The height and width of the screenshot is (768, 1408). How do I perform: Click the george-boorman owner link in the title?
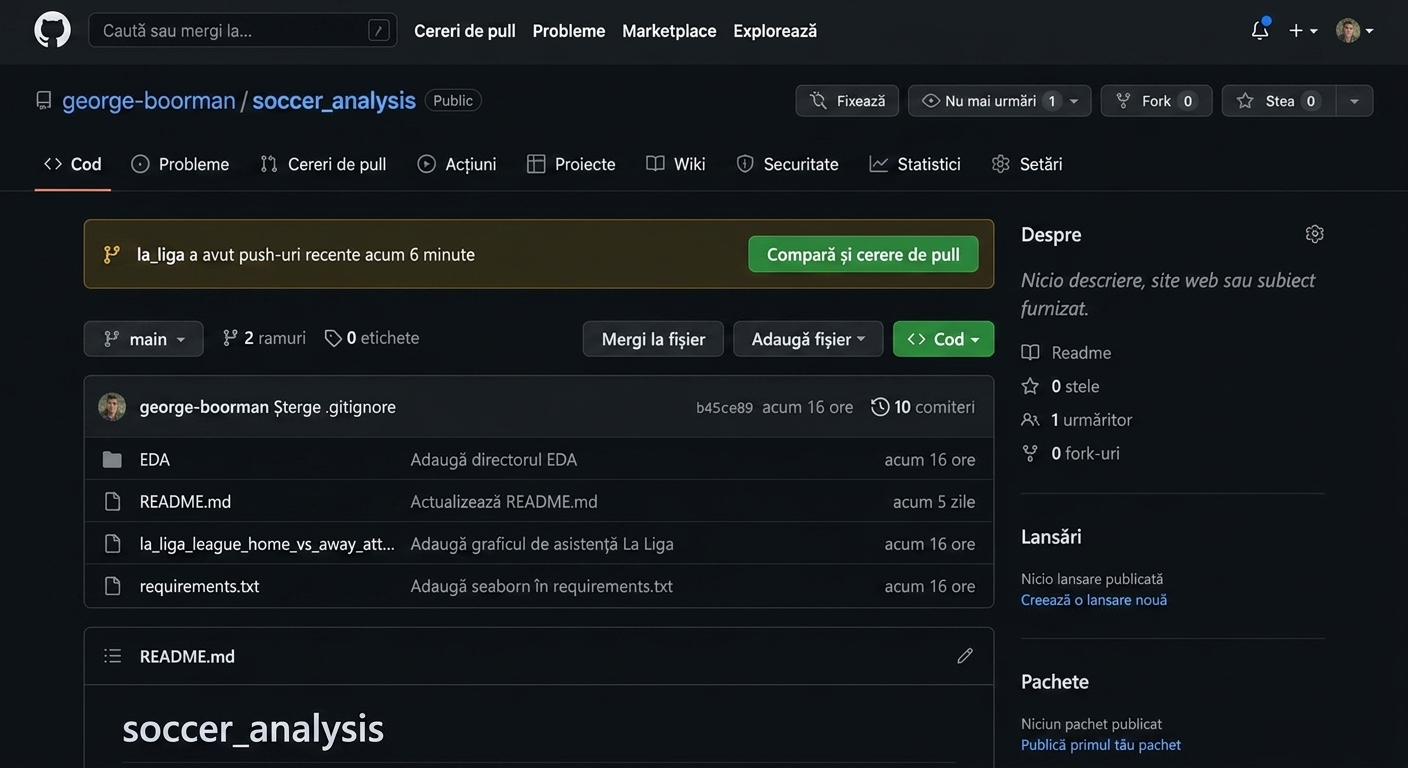pos(149,100)
